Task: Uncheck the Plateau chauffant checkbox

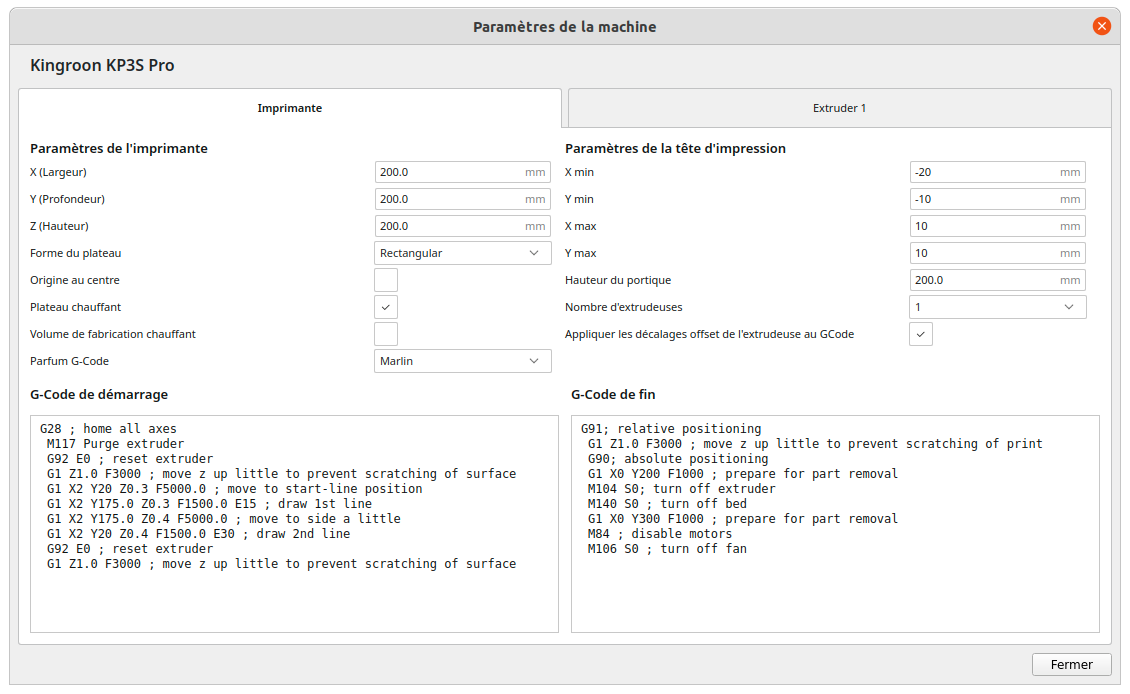Action: click(x=386, y=307)
